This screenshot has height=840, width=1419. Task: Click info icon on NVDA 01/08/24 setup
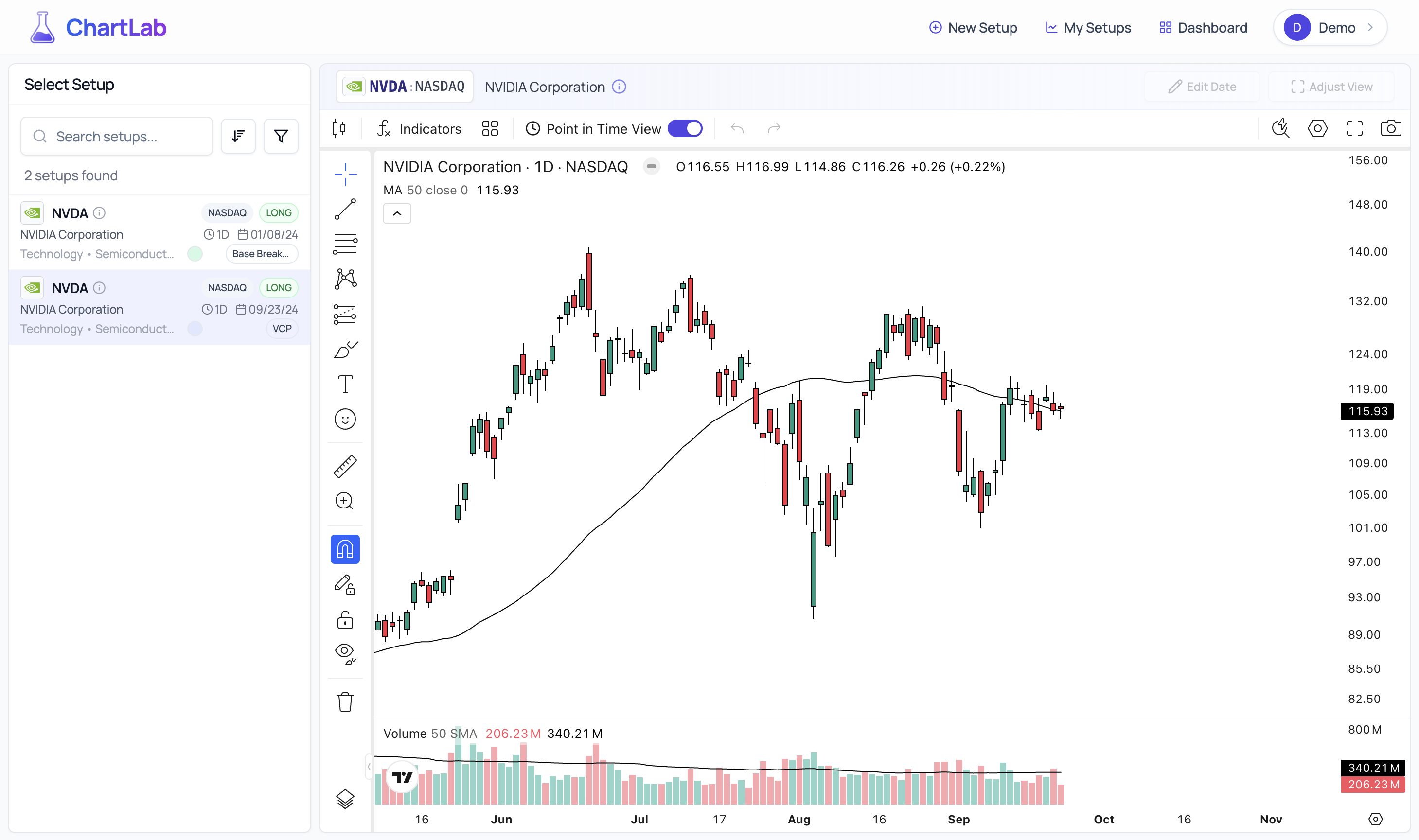99,213
